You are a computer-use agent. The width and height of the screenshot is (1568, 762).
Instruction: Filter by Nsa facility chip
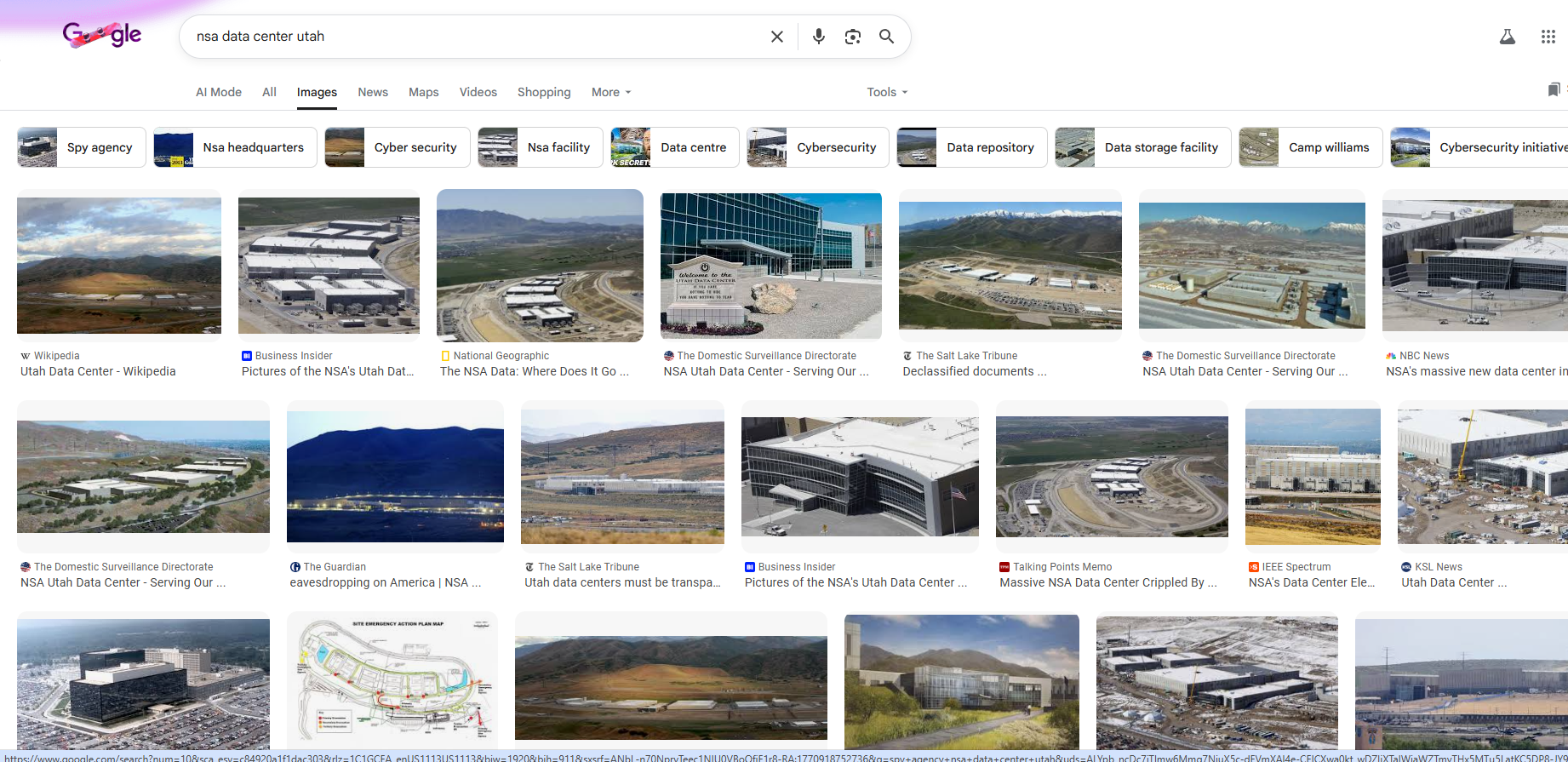pyautogui.click(x=541, y=147)
